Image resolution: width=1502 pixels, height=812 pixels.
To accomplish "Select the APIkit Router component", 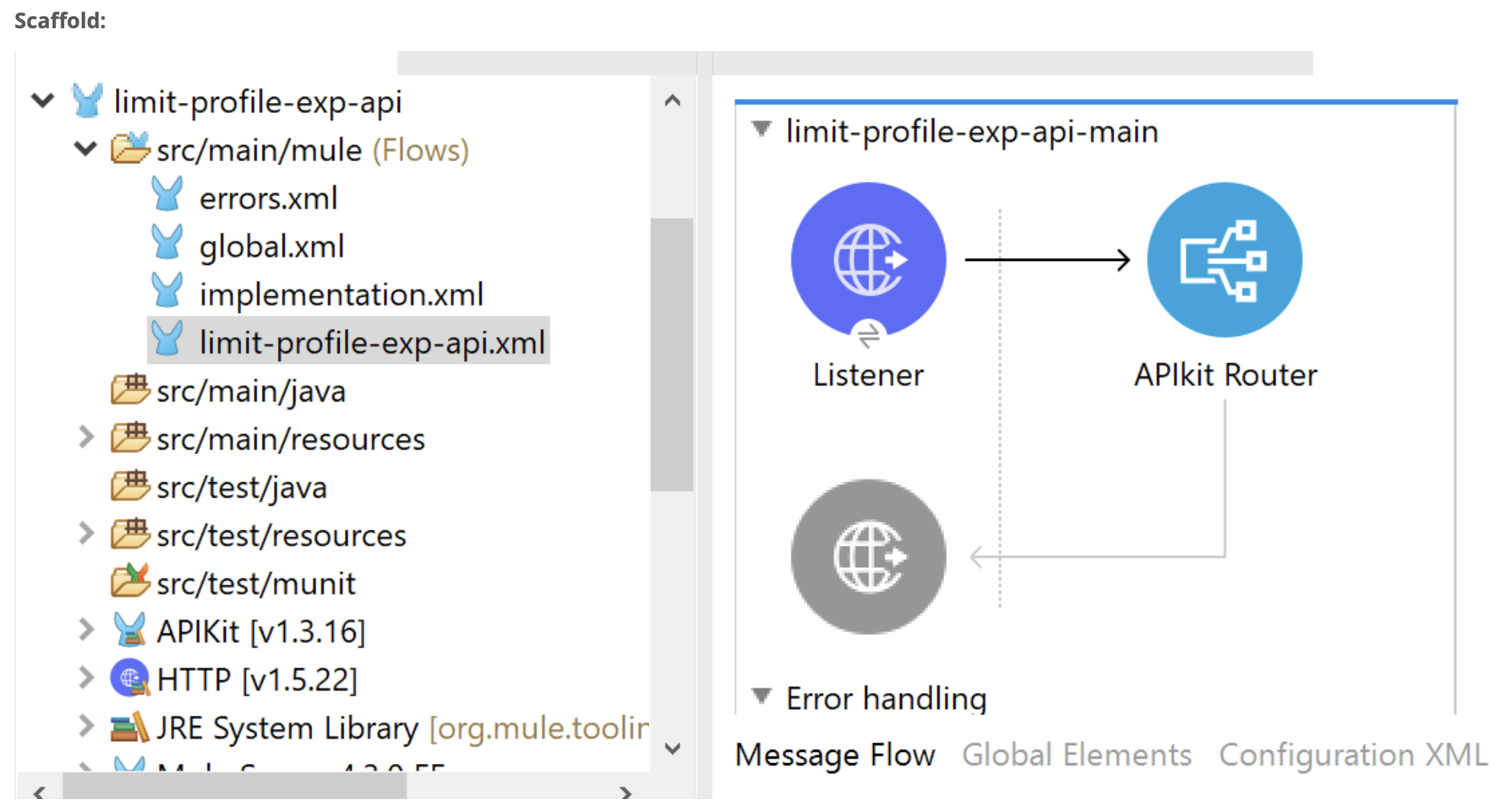I will [1224, 259].
